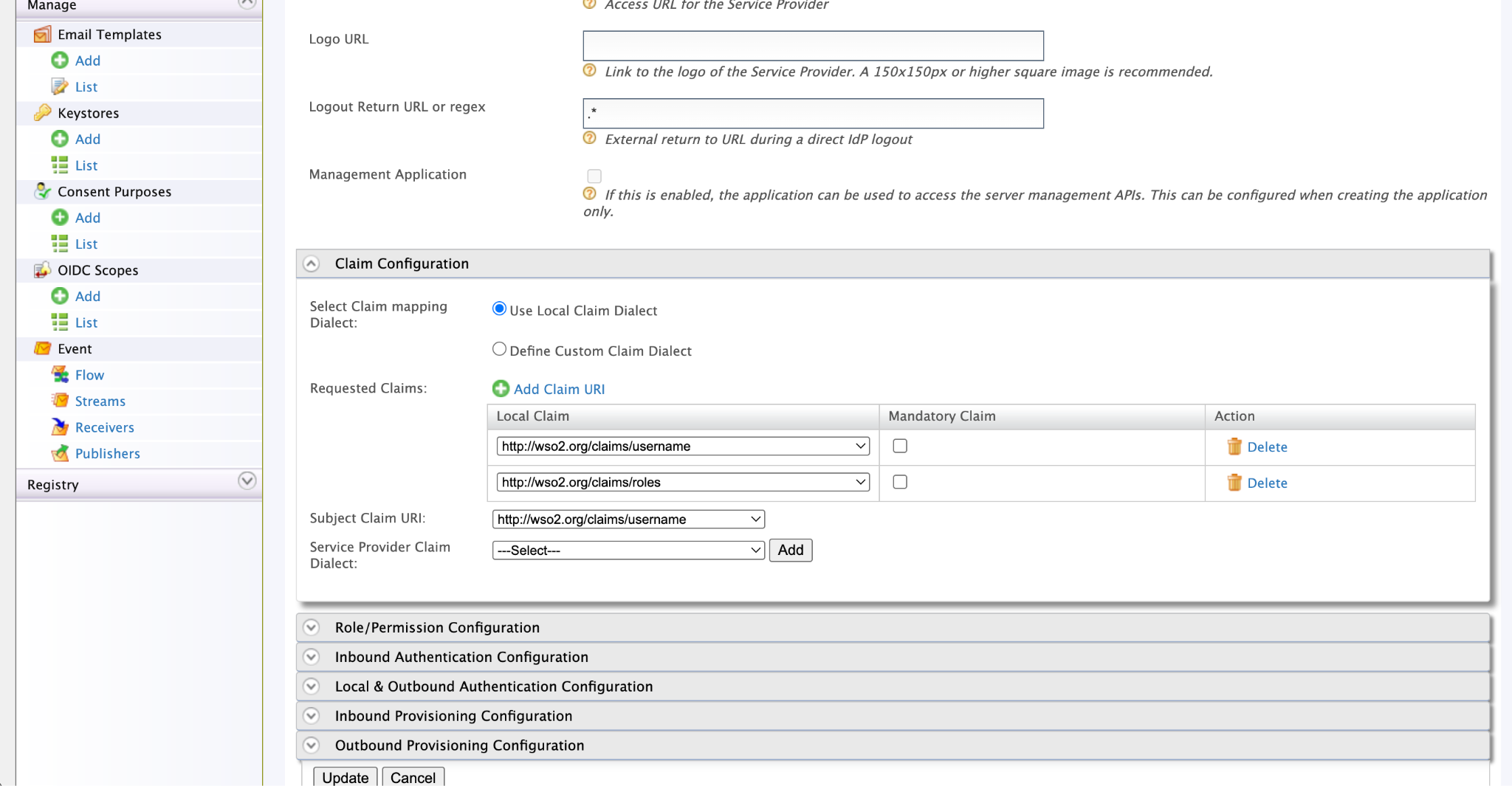Click the Add icon under OIDC Scopes
The height and width of the screenshot is (786, 1512).
click(60, 296)
